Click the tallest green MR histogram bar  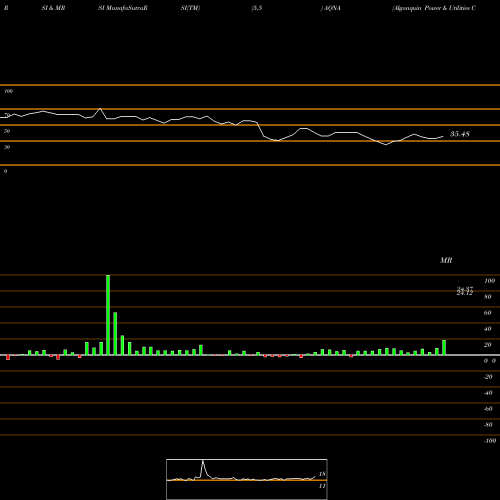click(108, 315)
